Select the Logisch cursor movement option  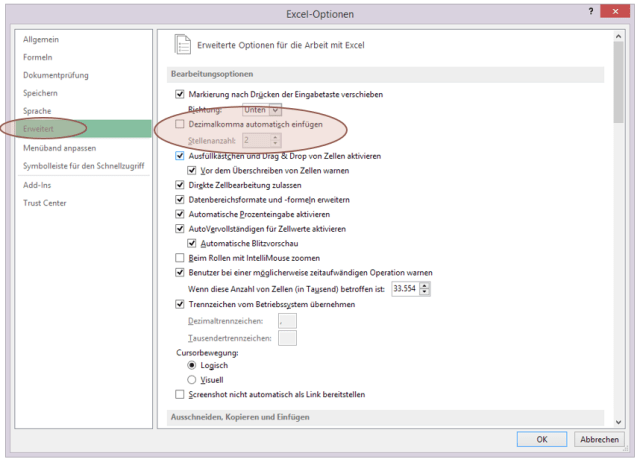(193, 365)
